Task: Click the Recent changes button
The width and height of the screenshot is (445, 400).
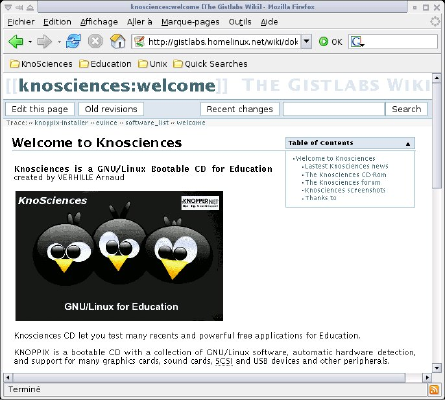Action: click(240, 109)
